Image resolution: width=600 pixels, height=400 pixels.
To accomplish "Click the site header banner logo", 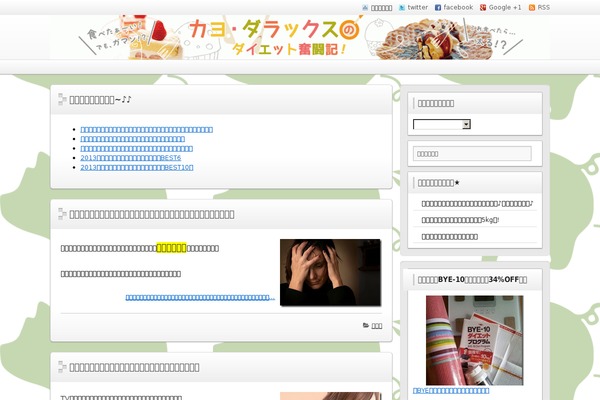I will coord(300,38).
